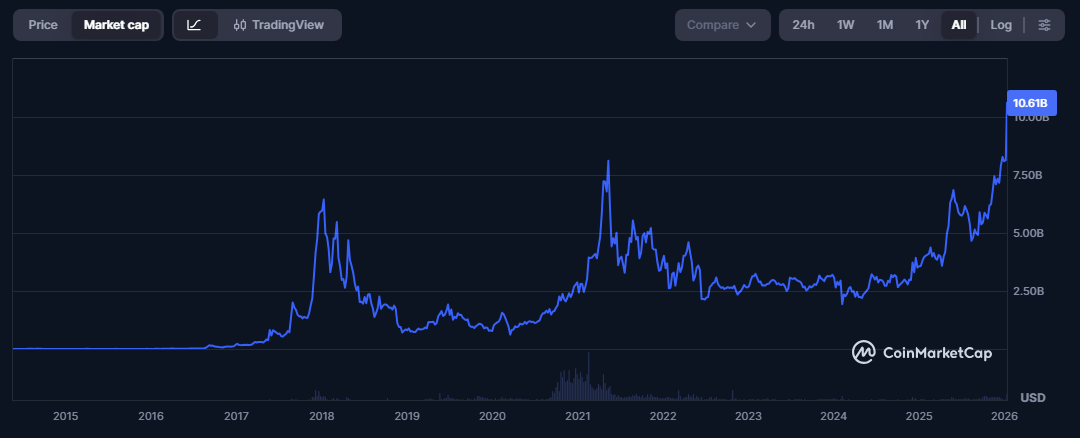Viewport: 1080px width, 438px height.
Task: Click the USD currency label
Action: (x=1032, y=397)
